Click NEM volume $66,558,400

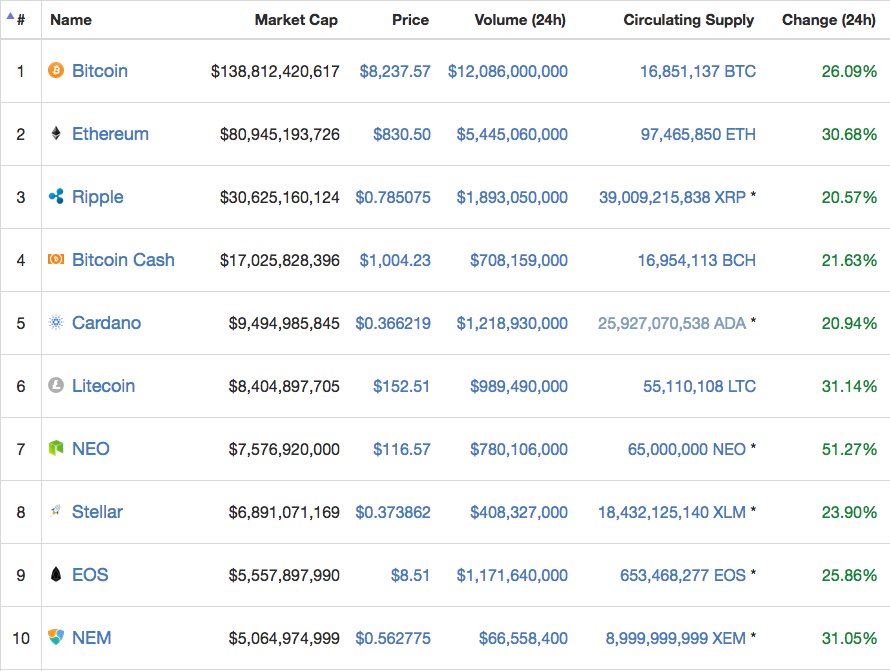click(523, 639)
